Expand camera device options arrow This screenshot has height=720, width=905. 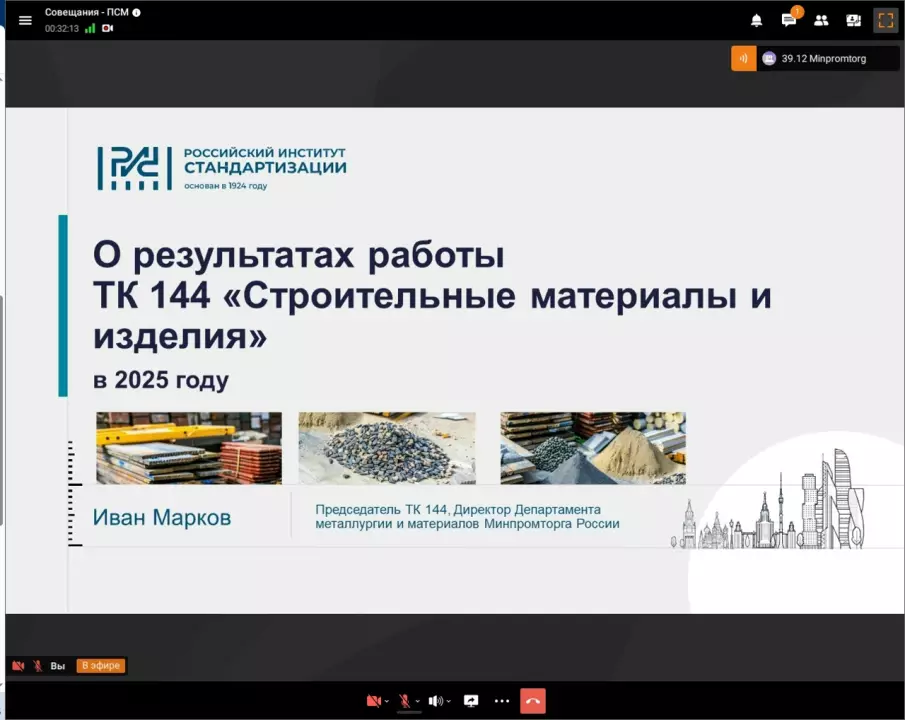pos(387,702)
